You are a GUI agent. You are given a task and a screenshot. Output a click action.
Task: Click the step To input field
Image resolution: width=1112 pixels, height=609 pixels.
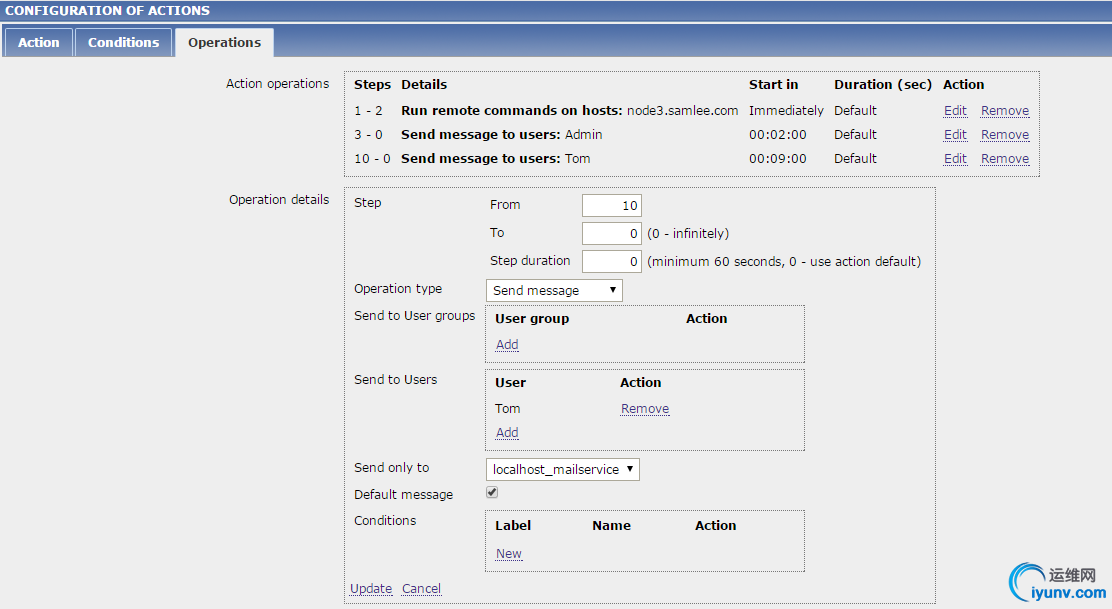[611, 234]
